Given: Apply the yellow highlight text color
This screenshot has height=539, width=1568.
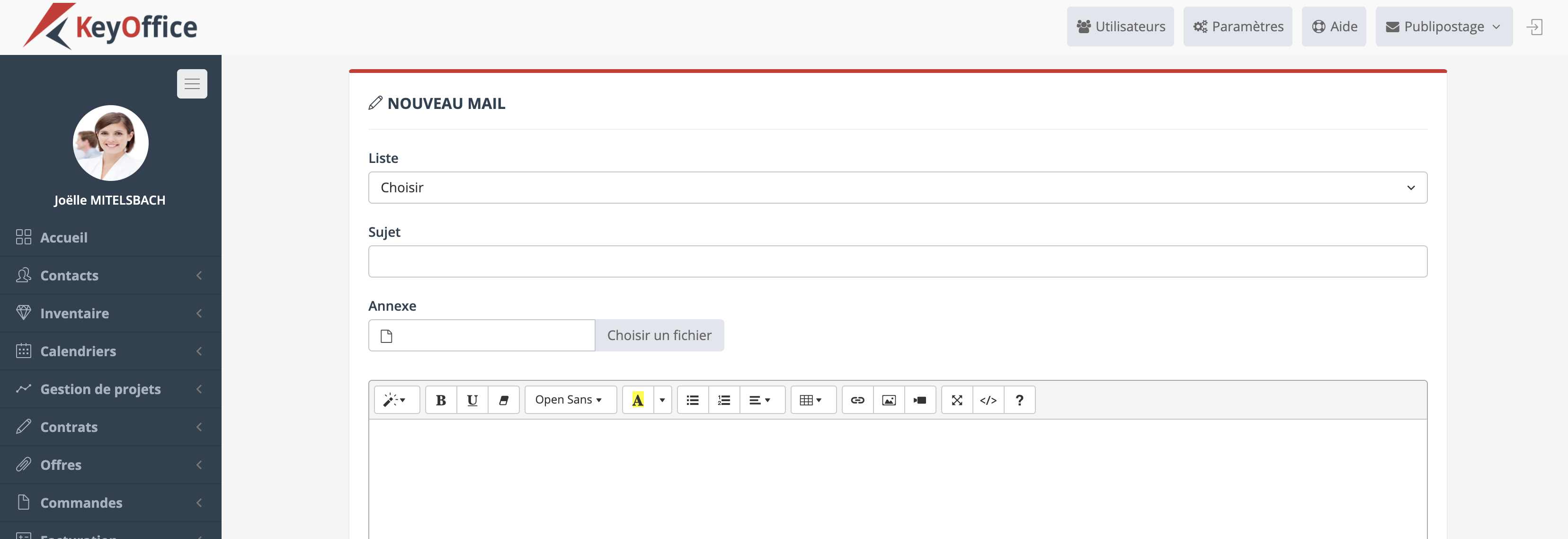Looking at the screenshot, I should (x=637, y=400).
